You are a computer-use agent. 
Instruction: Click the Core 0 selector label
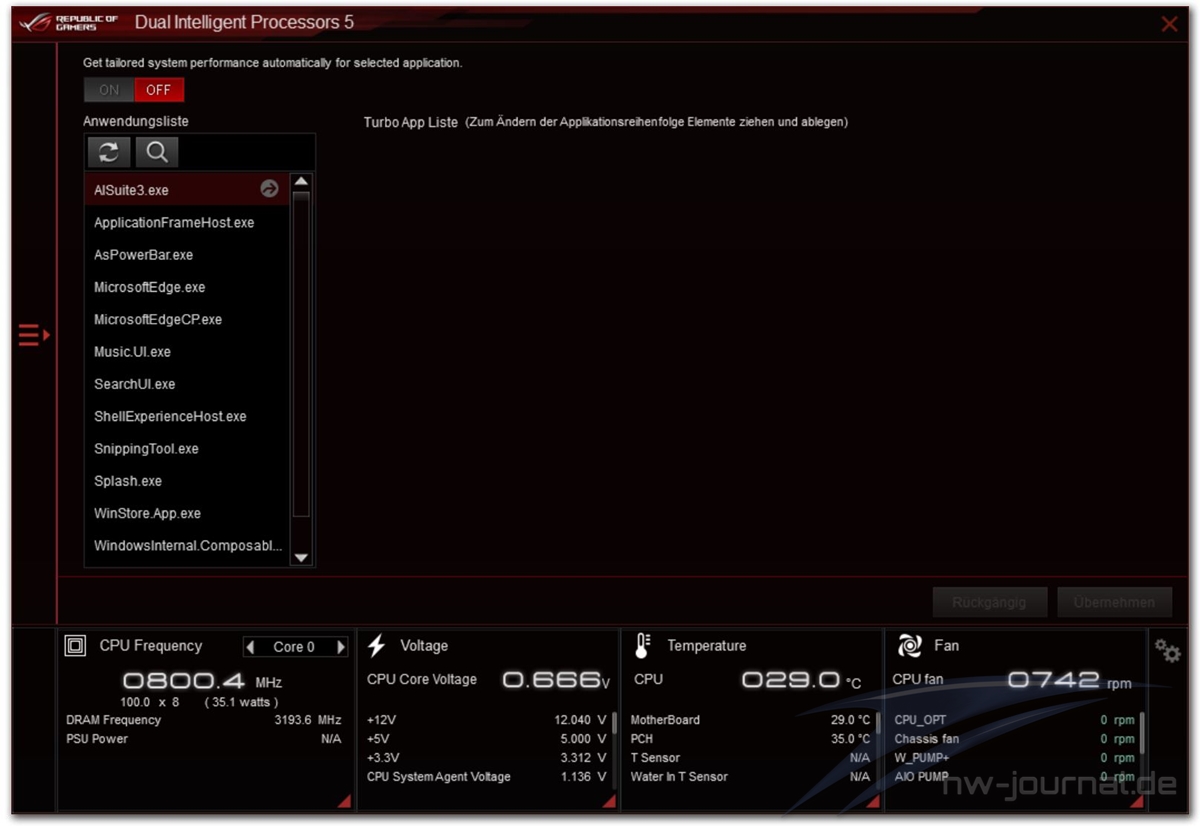[294, 647]
